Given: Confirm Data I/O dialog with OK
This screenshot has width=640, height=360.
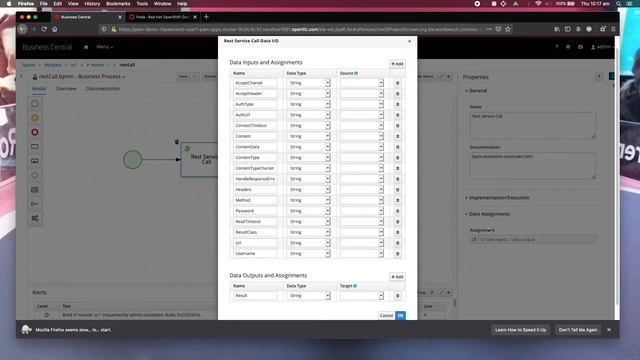Looking at the screenshot, I should 400,316.
